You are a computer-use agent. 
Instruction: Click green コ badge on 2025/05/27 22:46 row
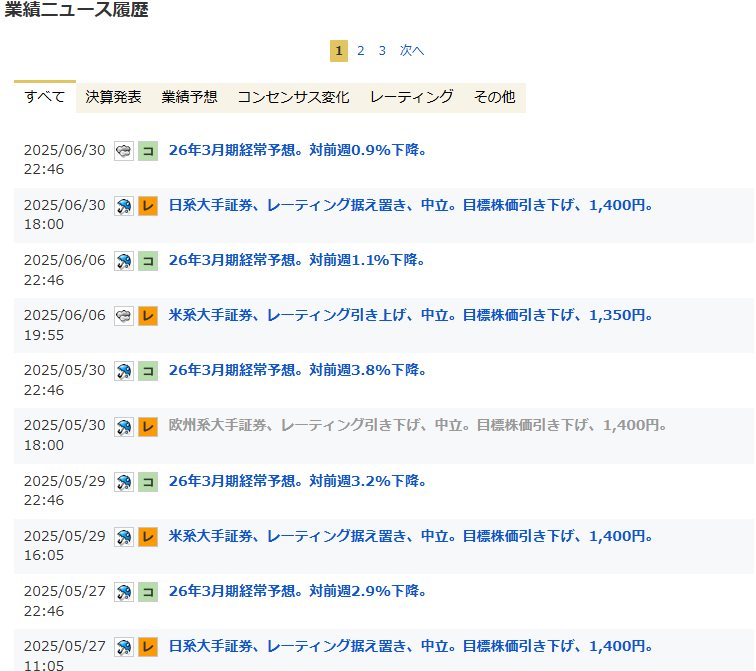click(x=148, y=591)
